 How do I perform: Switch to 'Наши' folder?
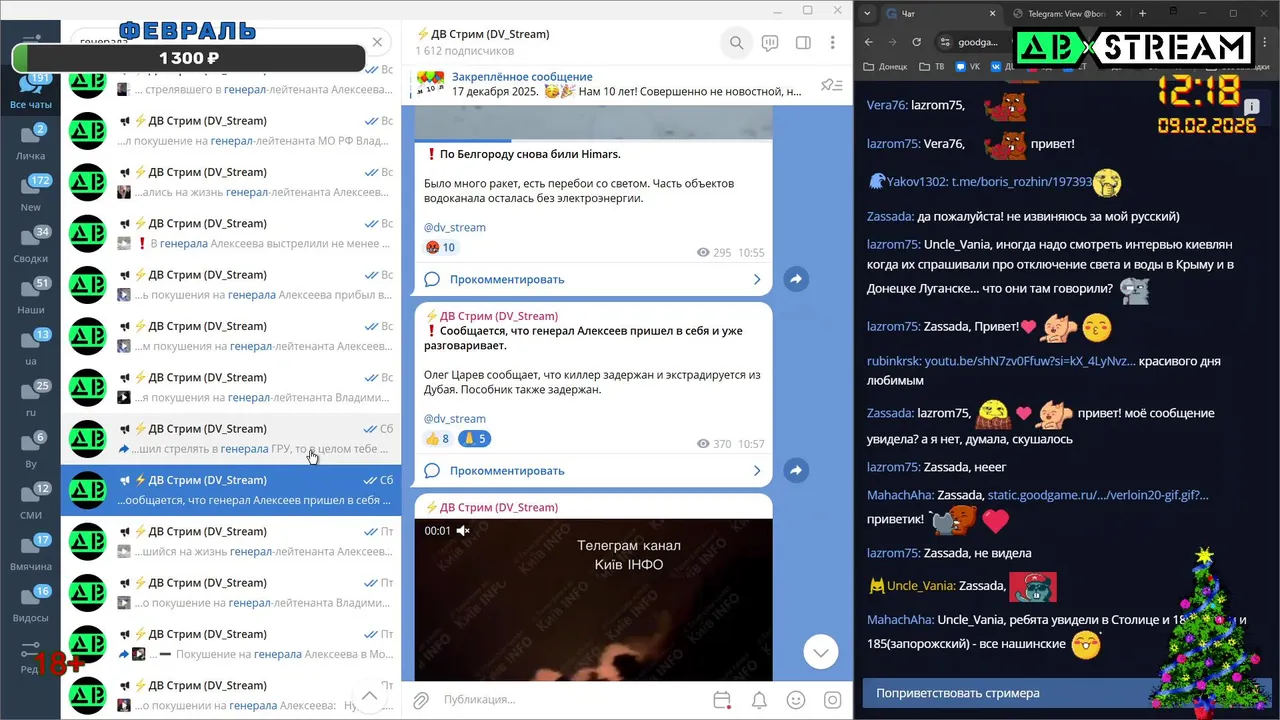(31, 298)
